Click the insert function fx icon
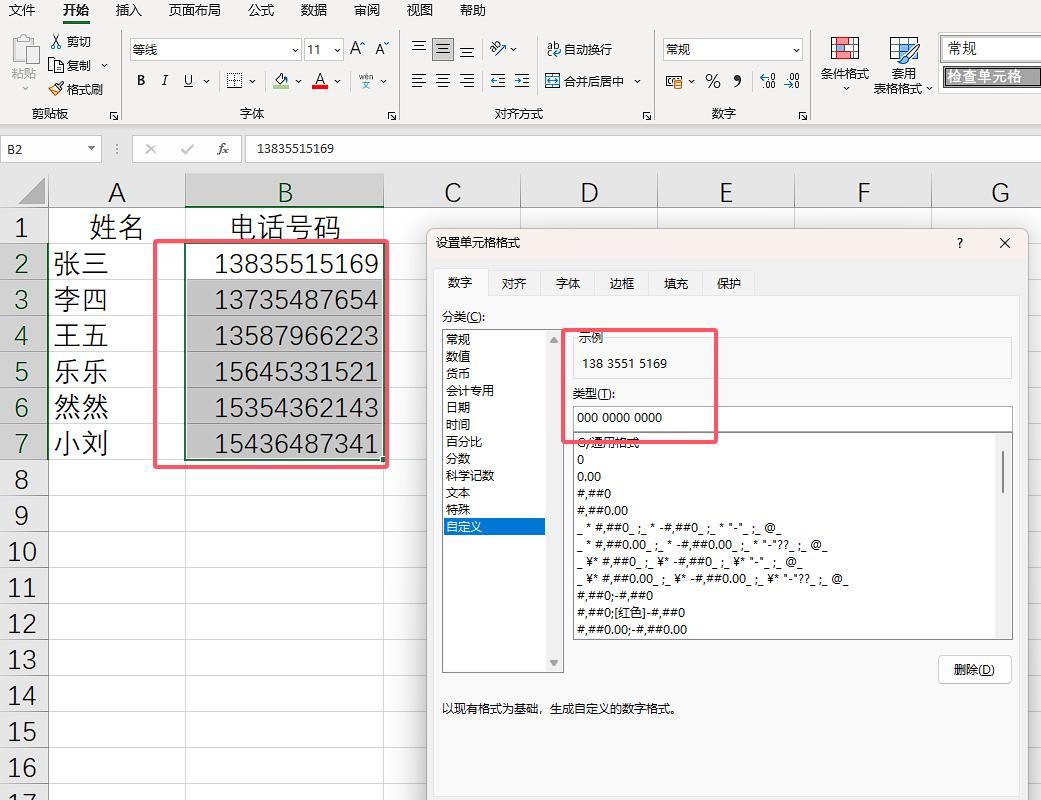 223,149
